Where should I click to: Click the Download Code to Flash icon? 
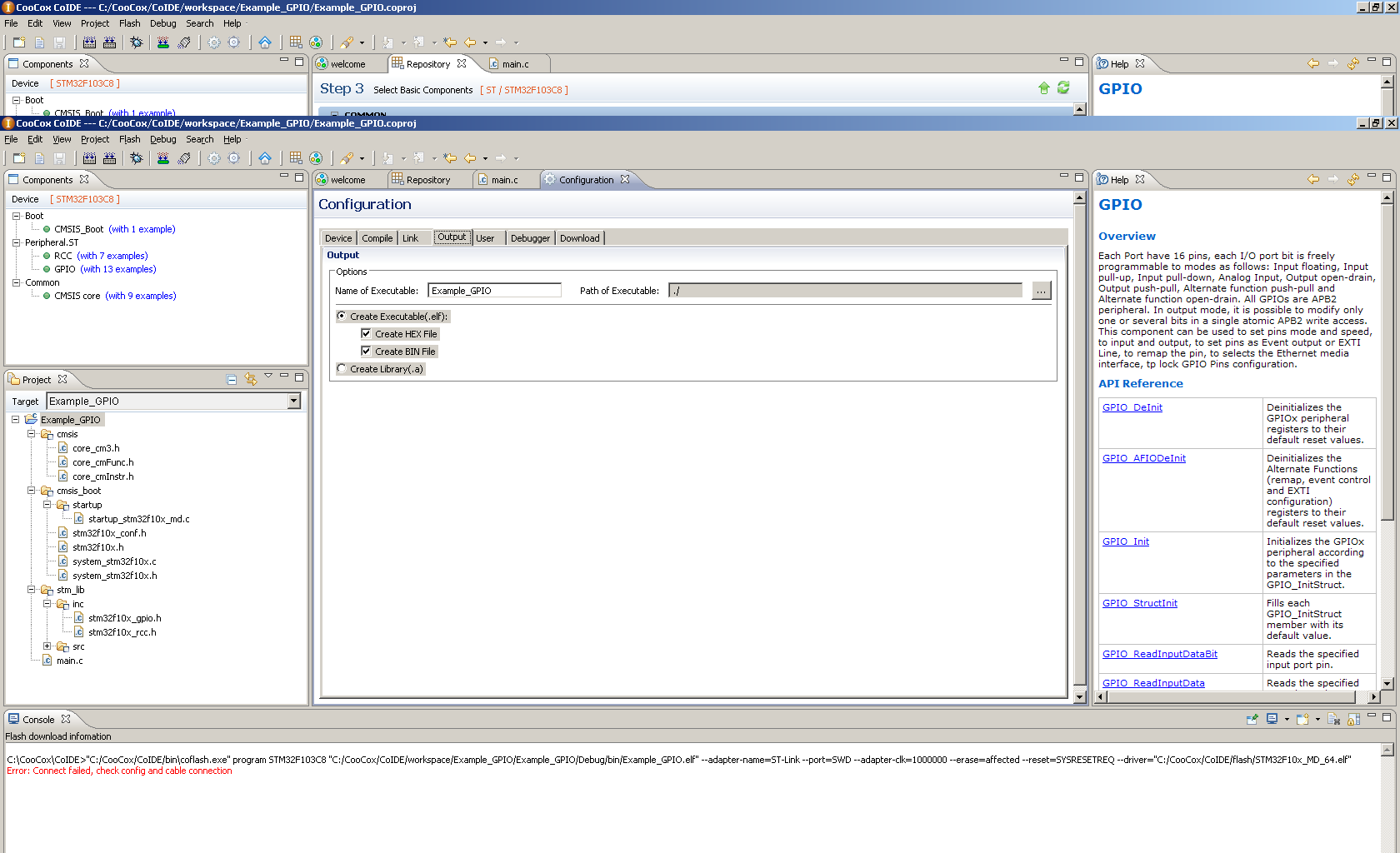coord(163,158)
